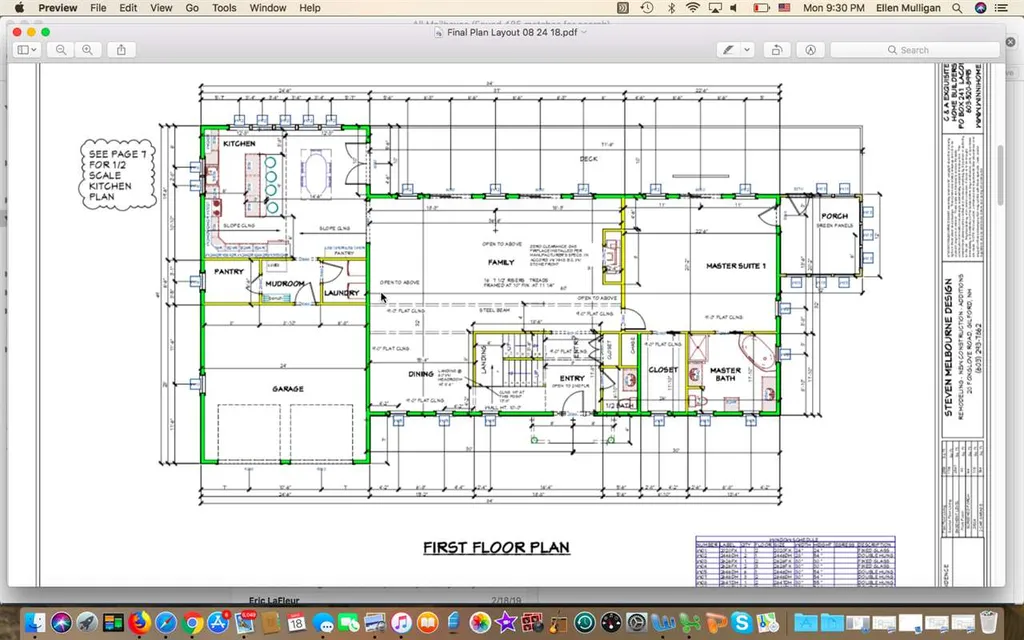This screenshot has height=640, width=1024.
Task: Click the GARAGE room label
Action: pyautogui.click(x=288, y=389)
